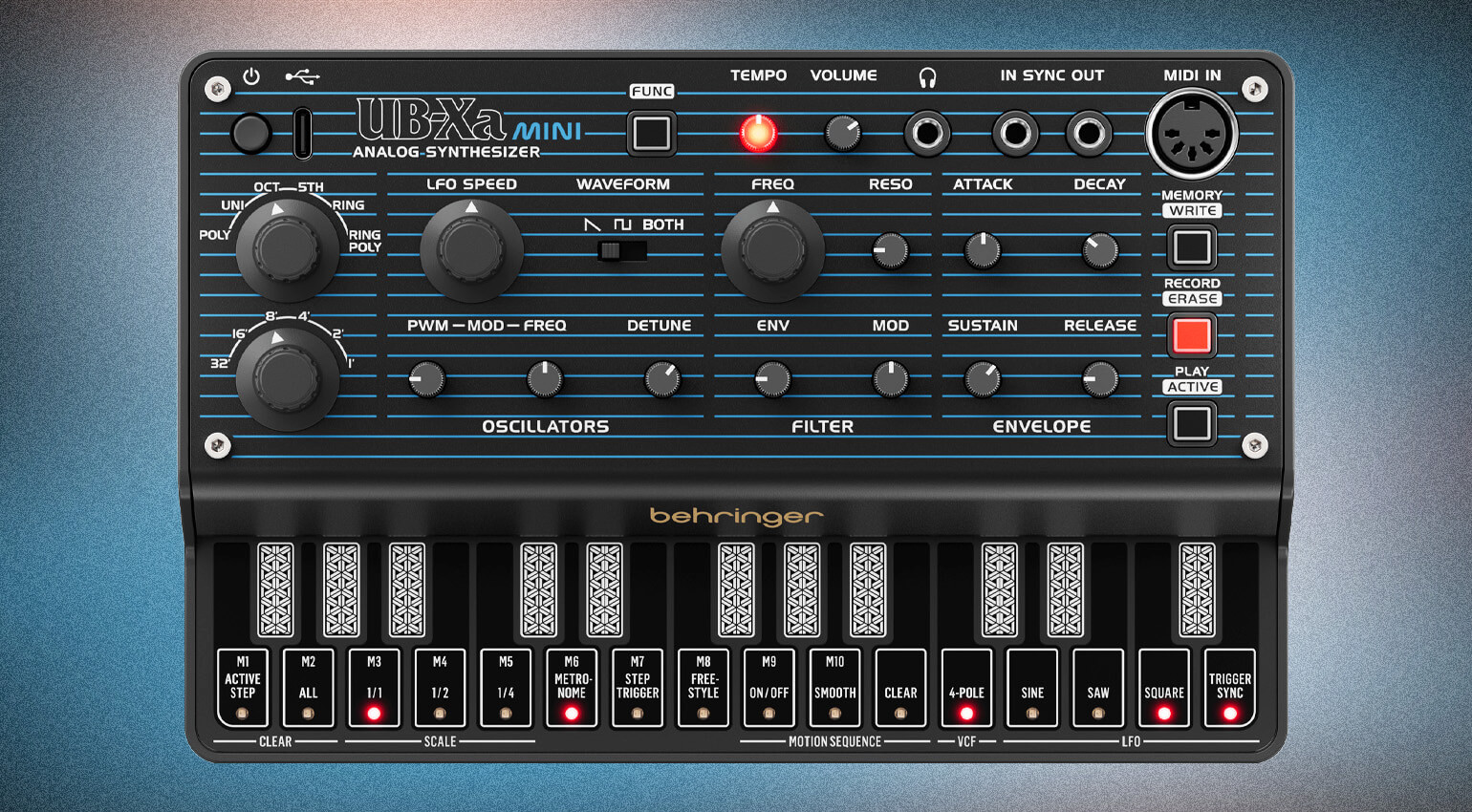This screenshot has width=1472, height=812.
Task: Click the LFO Speed knob
Action: [x=471, y=250]
